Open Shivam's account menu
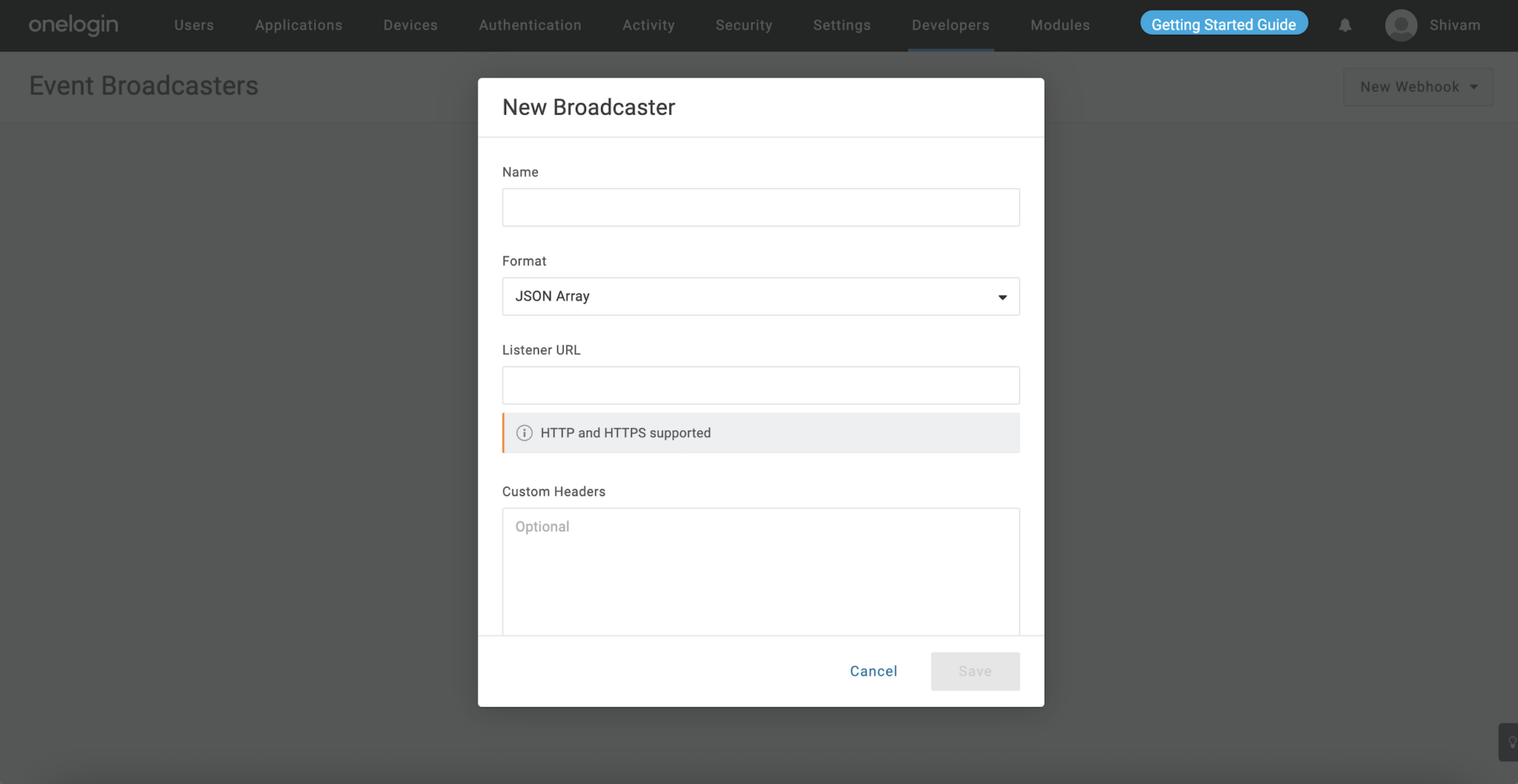This screenshot has height=784, width=1518. [x=1454, y=25]
